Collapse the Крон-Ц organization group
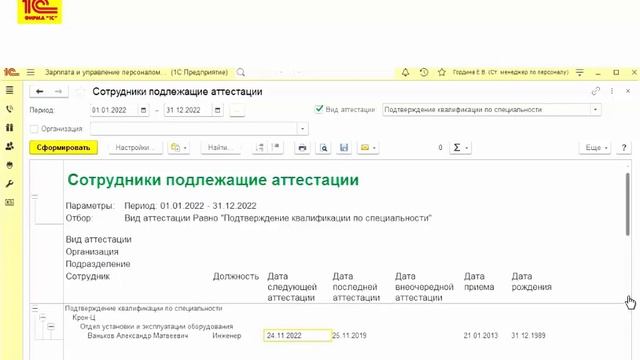The image size is (640, 360). [43, 318]
